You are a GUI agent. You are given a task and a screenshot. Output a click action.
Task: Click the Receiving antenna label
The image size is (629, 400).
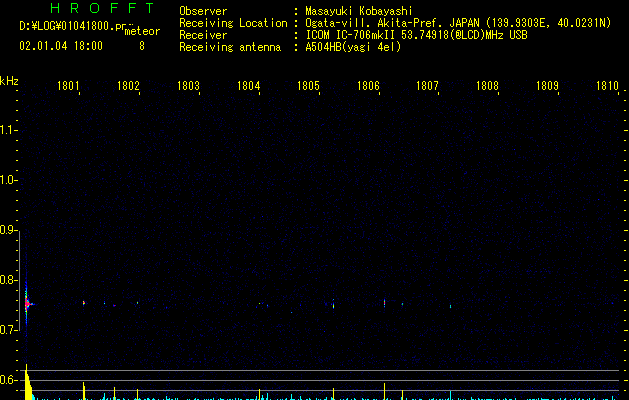coord(230,47)
